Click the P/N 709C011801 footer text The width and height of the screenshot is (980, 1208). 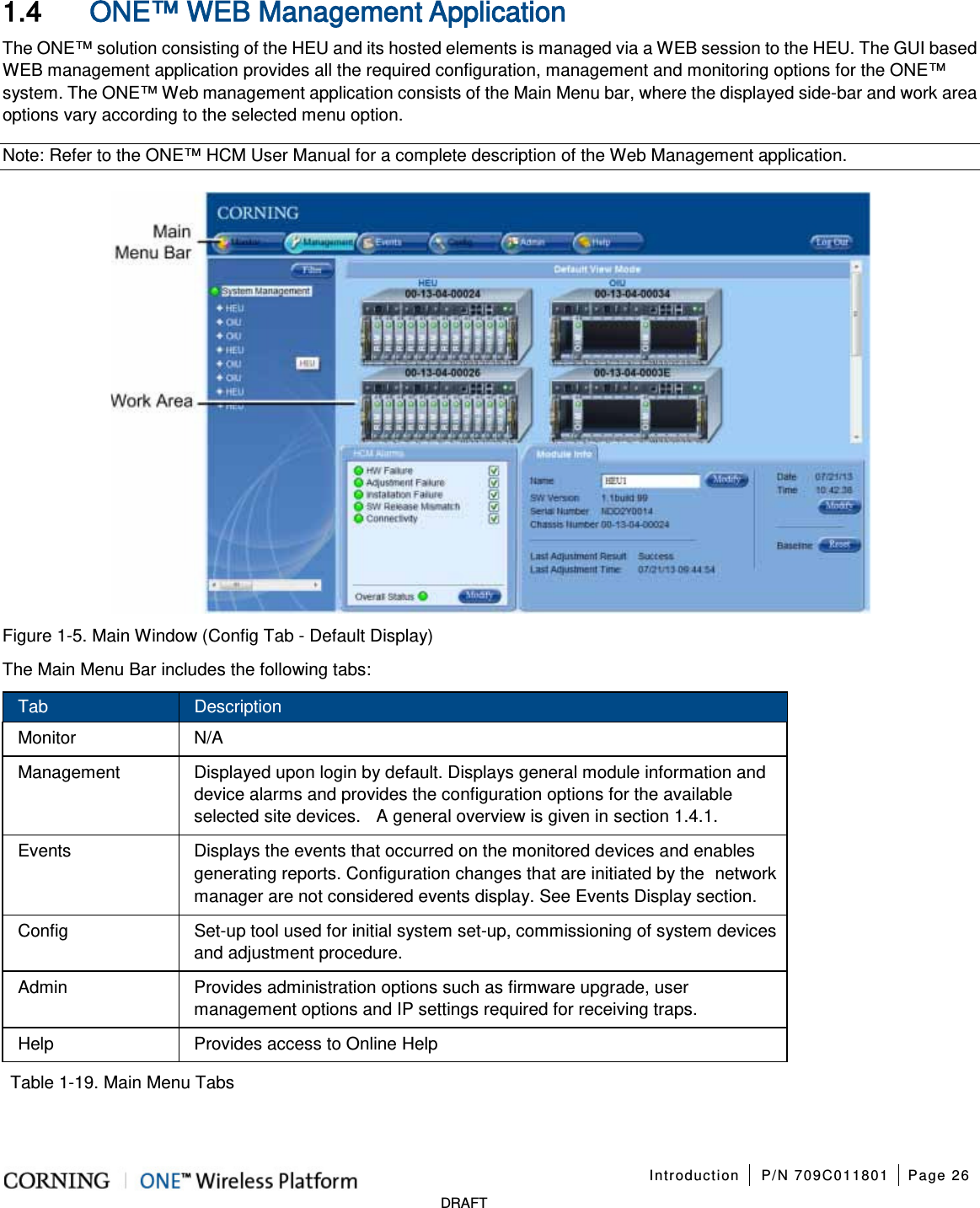click(824, 1175)
